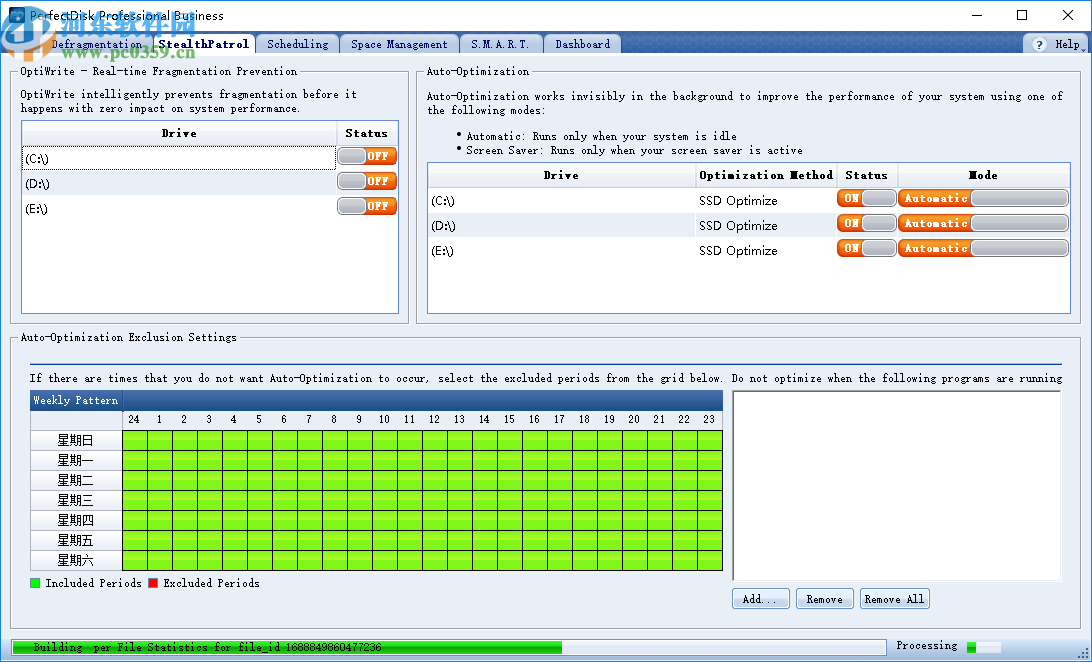1092x662 pixels.
Task: Select the S.M.A.R.T. tab
Action: point(501,43)
